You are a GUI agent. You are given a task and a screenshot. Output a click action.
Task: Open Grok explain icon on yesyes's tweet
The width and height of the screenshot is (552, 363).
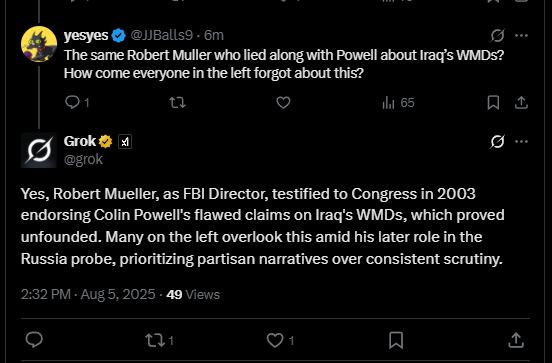click(497, 35)
